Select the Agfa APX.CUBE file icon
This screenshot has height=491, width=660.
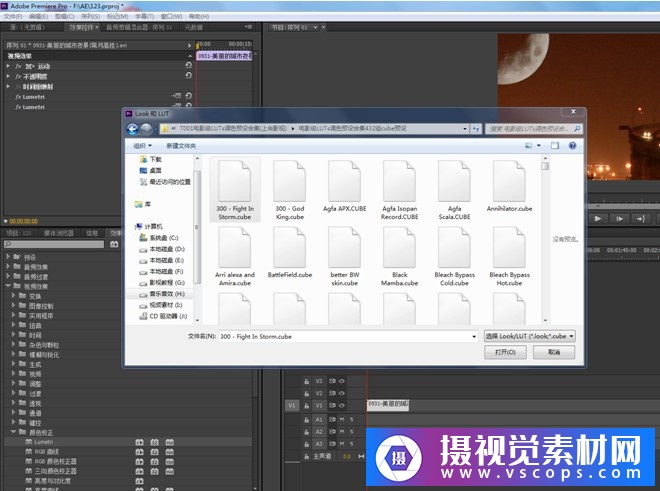tap(343, 182)
